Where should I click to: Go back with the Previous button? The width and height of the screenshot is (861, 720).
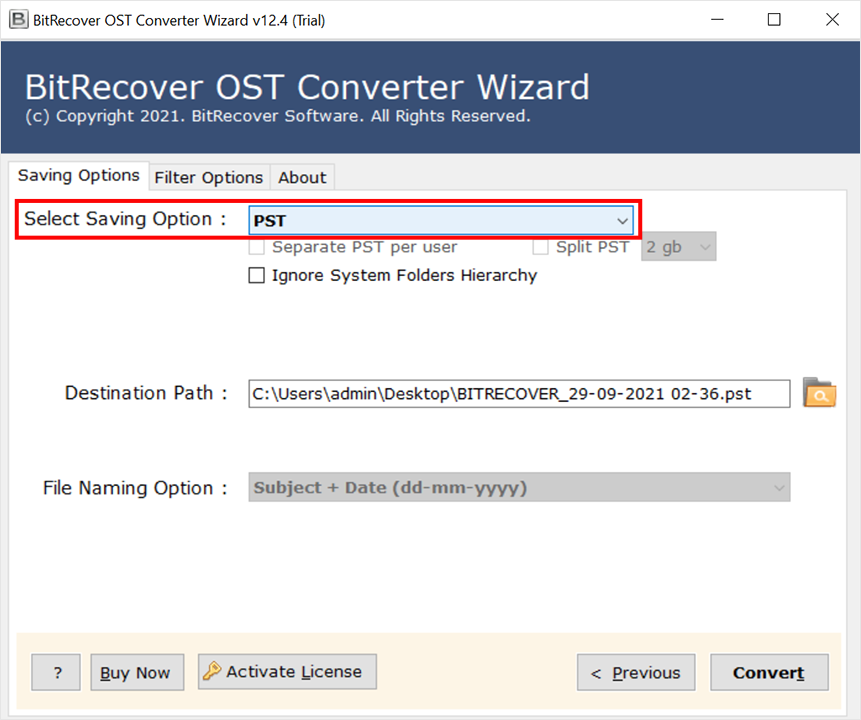[x=635, y=673]
